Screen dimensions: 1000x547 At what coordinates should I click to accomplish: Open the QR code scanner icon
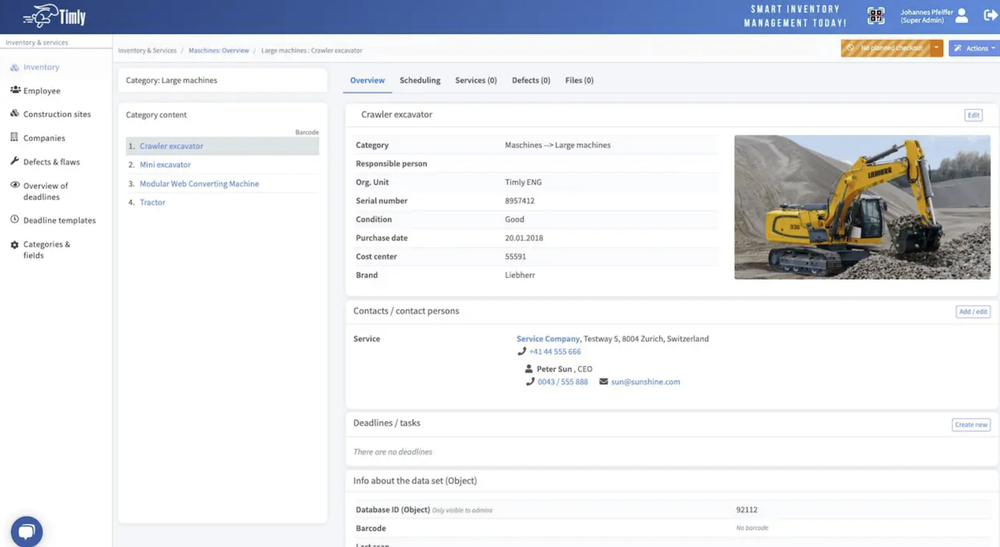pos(876,15)
